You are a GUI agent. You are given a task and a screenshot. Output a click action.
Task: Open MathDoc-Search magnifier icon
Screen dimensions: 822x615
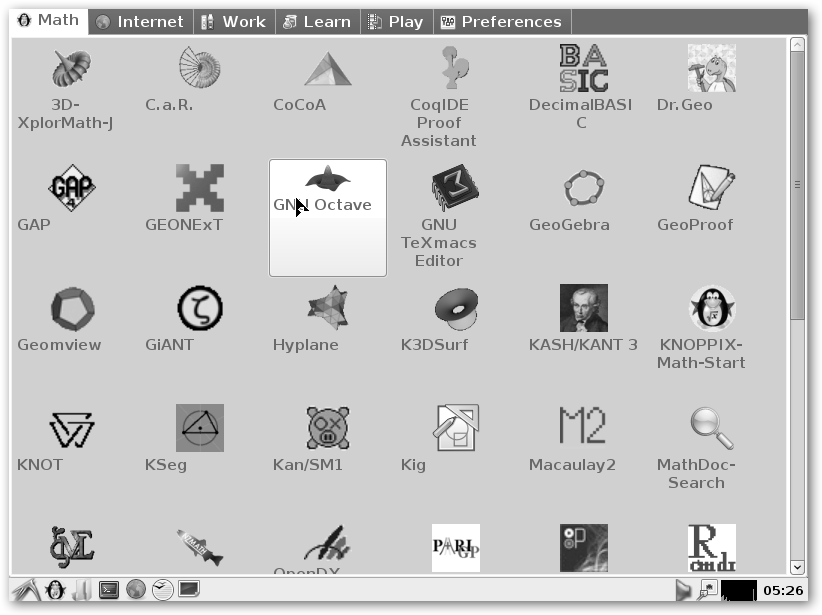click(x=711, y=428)
